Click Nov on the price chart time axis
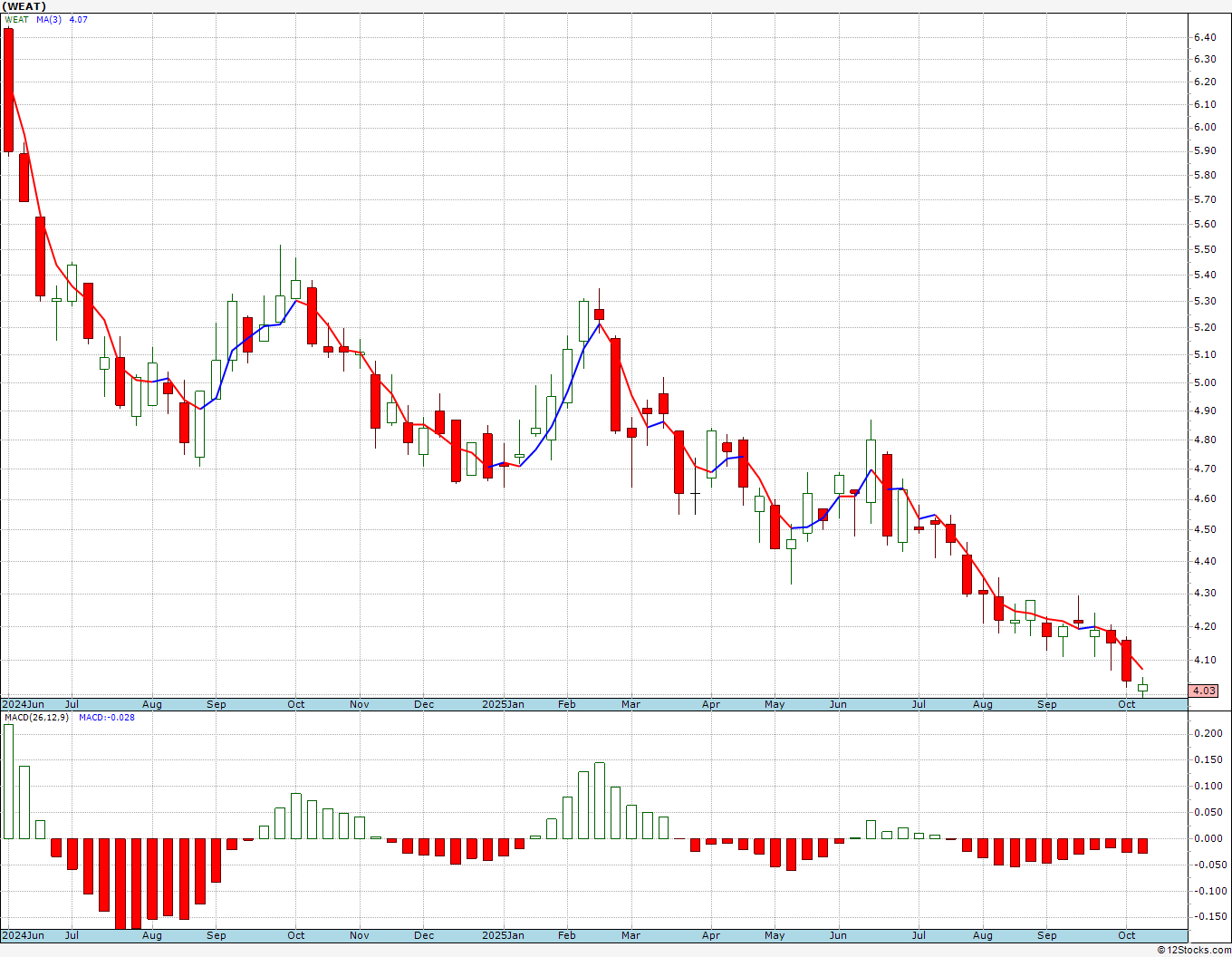The height and width of the screenshot is (957, 1232). 360,704
